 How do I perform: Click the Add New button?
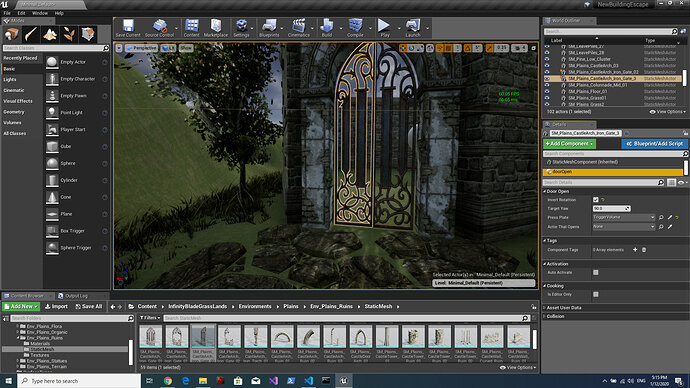click(21, 307)
